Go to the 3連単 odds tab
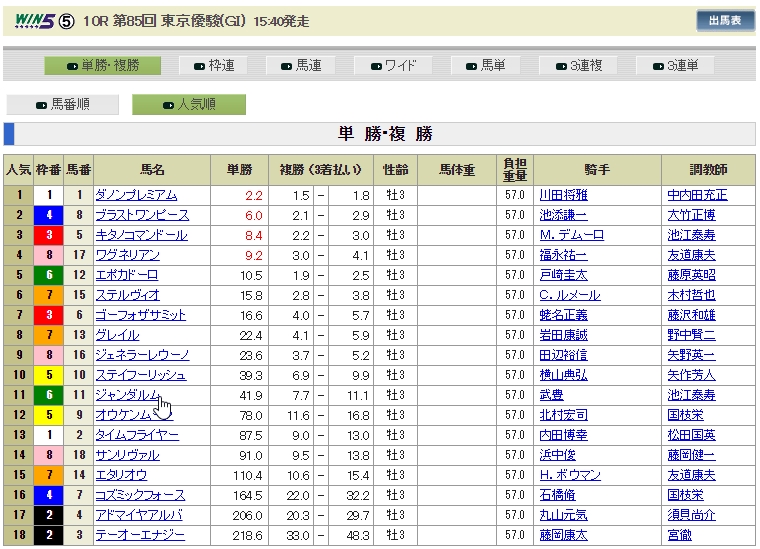Screen dimensions: 760x549 point(669,66)
